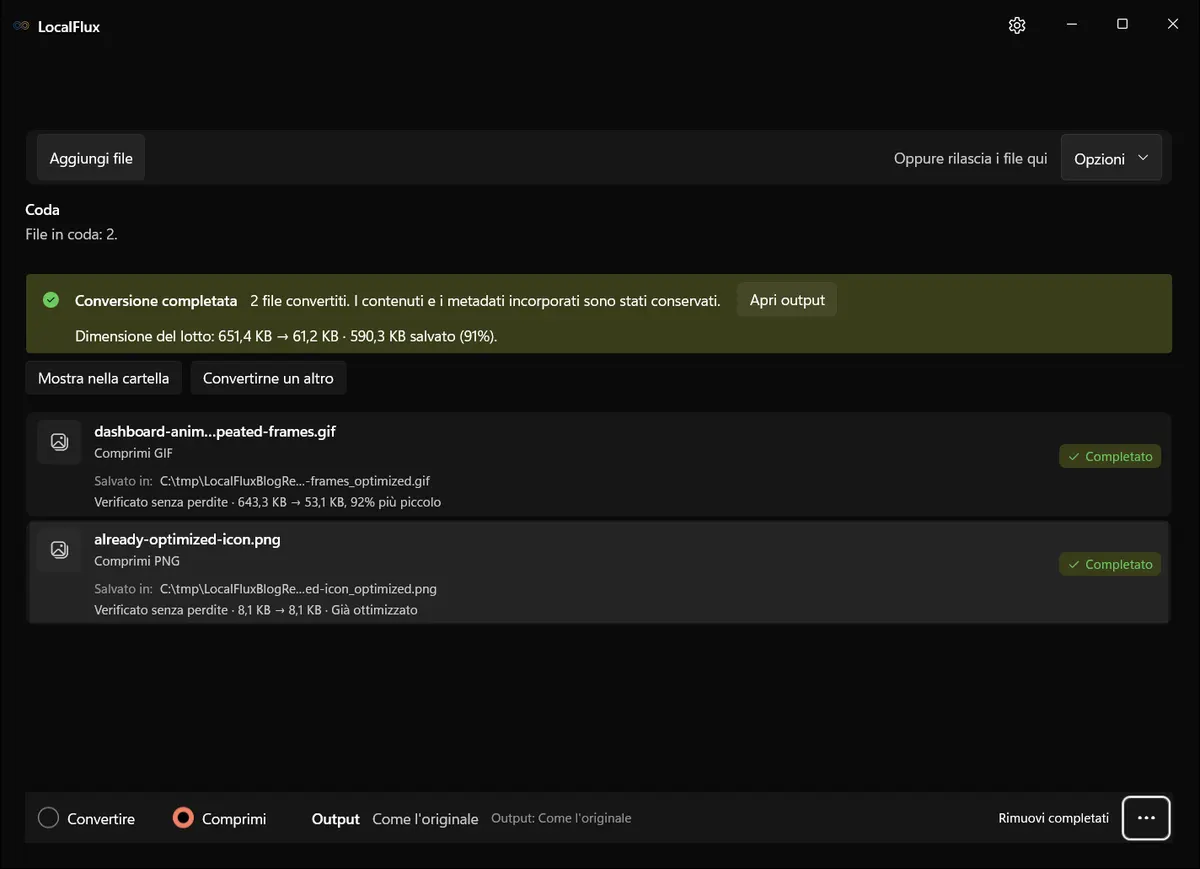Click Convertirne un altro button
Screen dimensions: 1200x869
pyautogui.click(x=268, y=378)
